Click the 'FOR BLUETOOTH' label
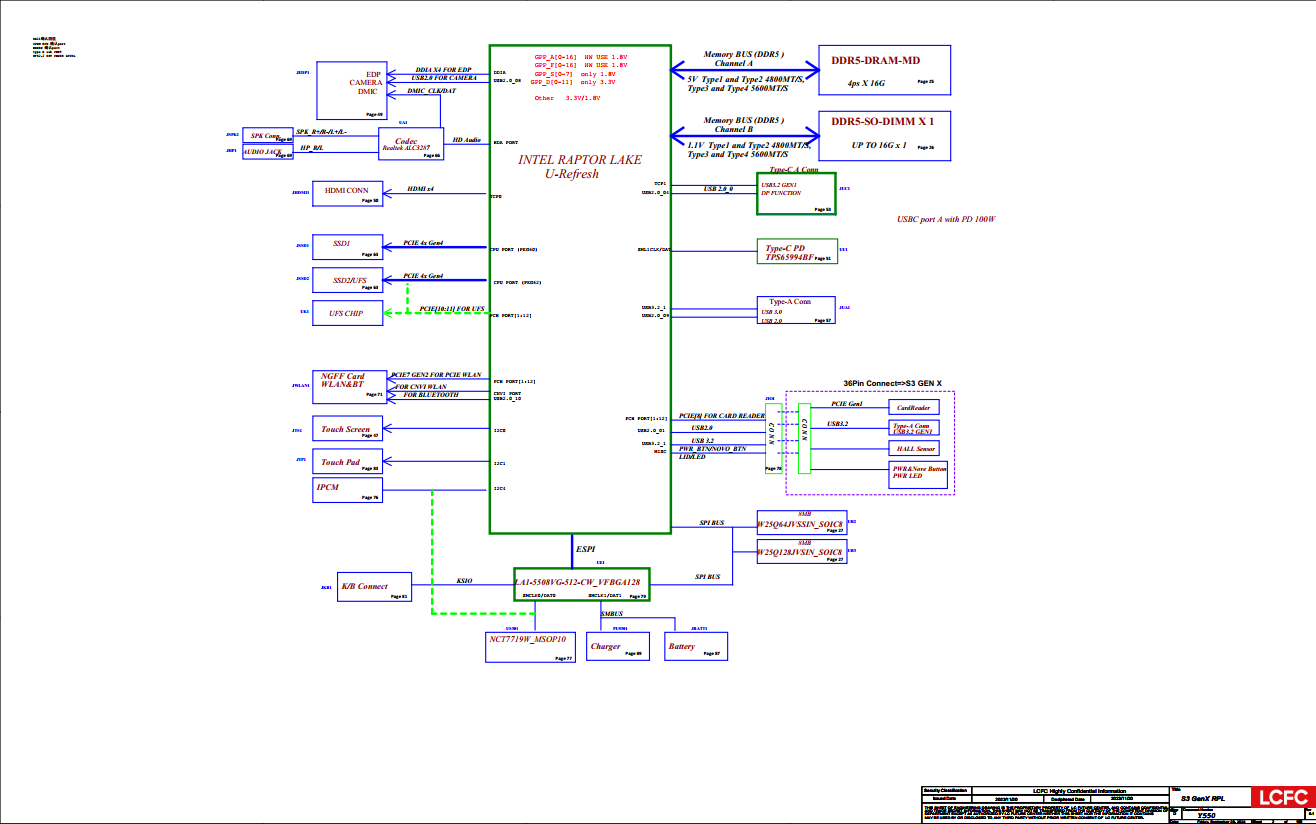This screenshot has height=824, width=1316. coord(431,395)
